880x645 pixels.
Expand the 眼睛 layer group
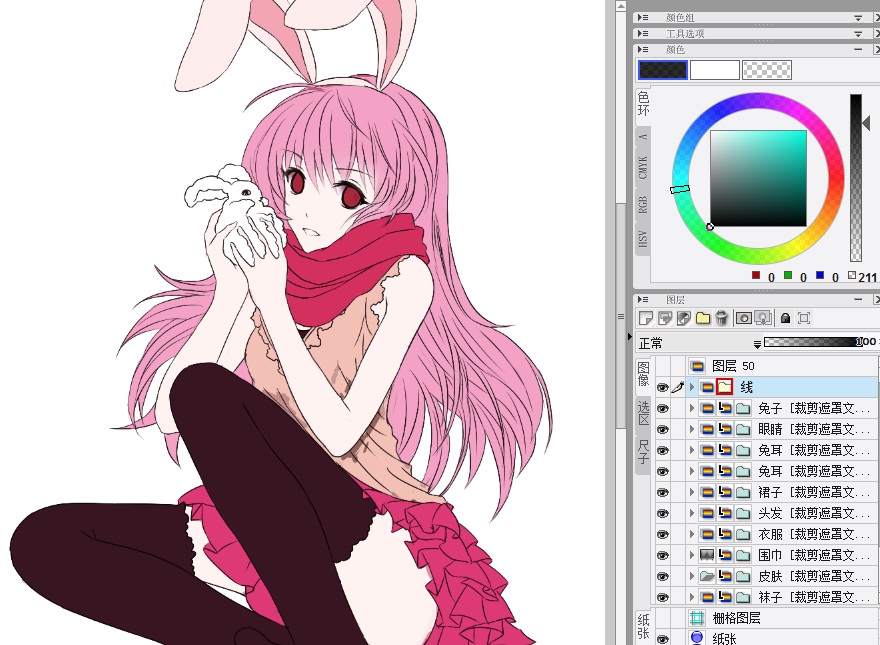692,429
